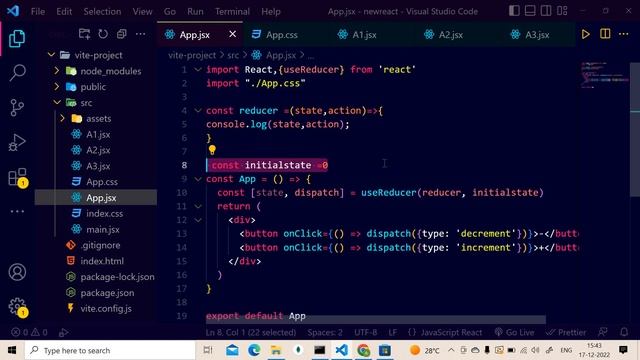Toggle bottom panel layout icon
The height and width of the screenshot is (360, 640).
pyautogui.click(x=530, y=11)
